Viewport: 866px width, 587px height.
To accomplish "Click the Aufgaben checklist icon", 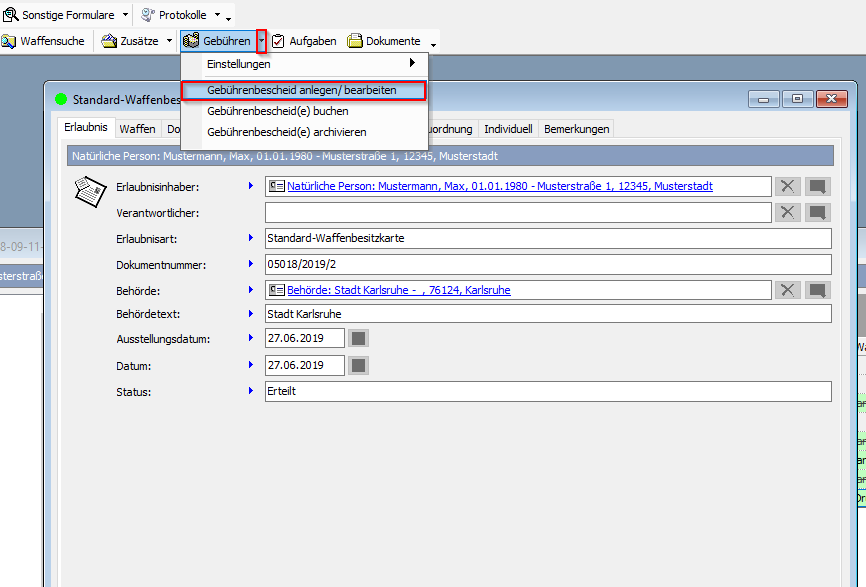I will (x=278, y=41).
